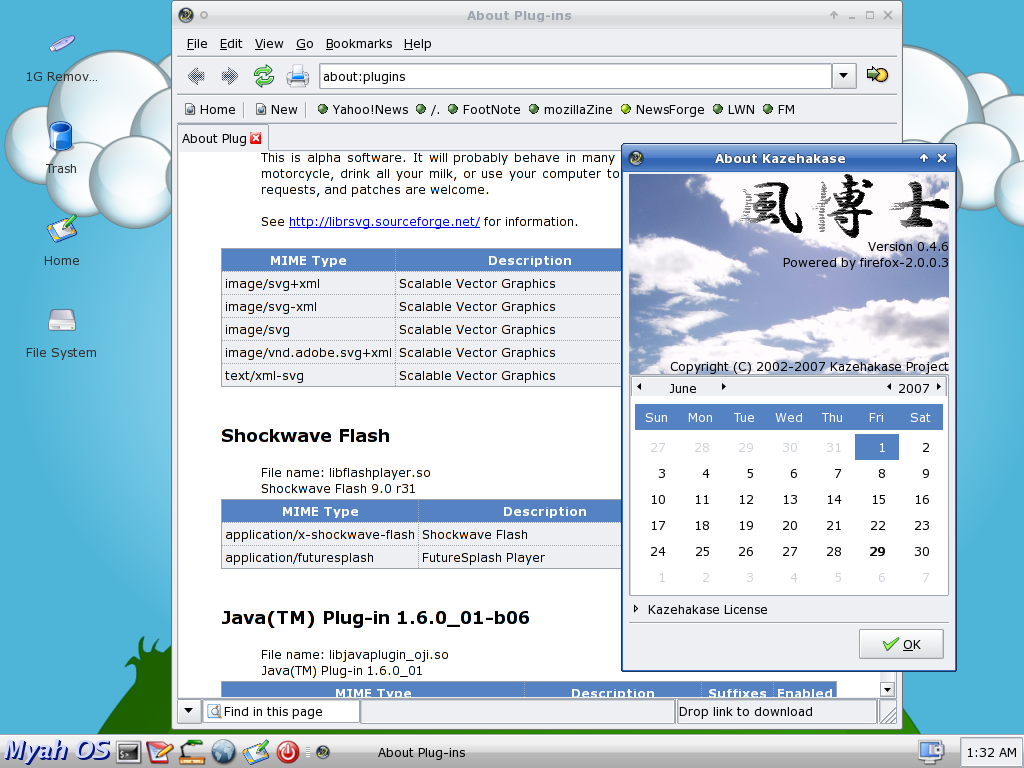Viewport: 1024px width, 768px height.
Task: Open the View menu
Action: tap(268, 44)
